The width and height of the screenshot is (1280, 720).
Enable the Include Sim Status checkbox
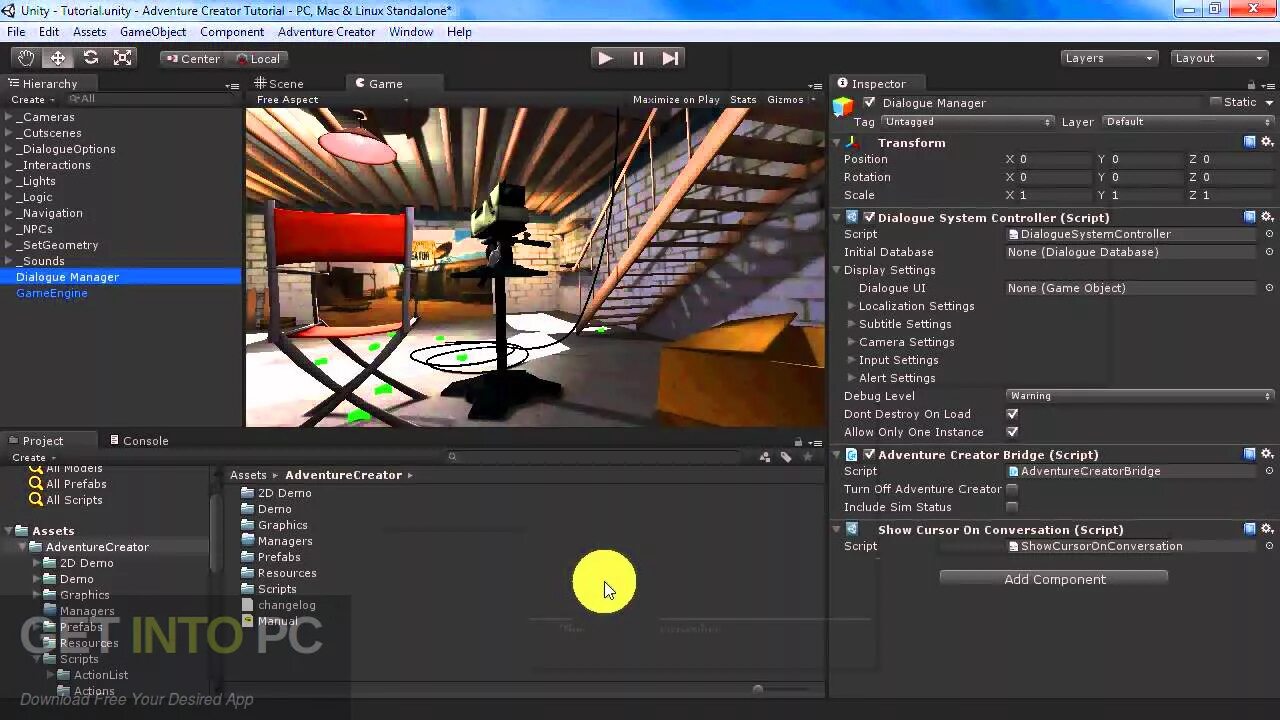click(1012, 507)
